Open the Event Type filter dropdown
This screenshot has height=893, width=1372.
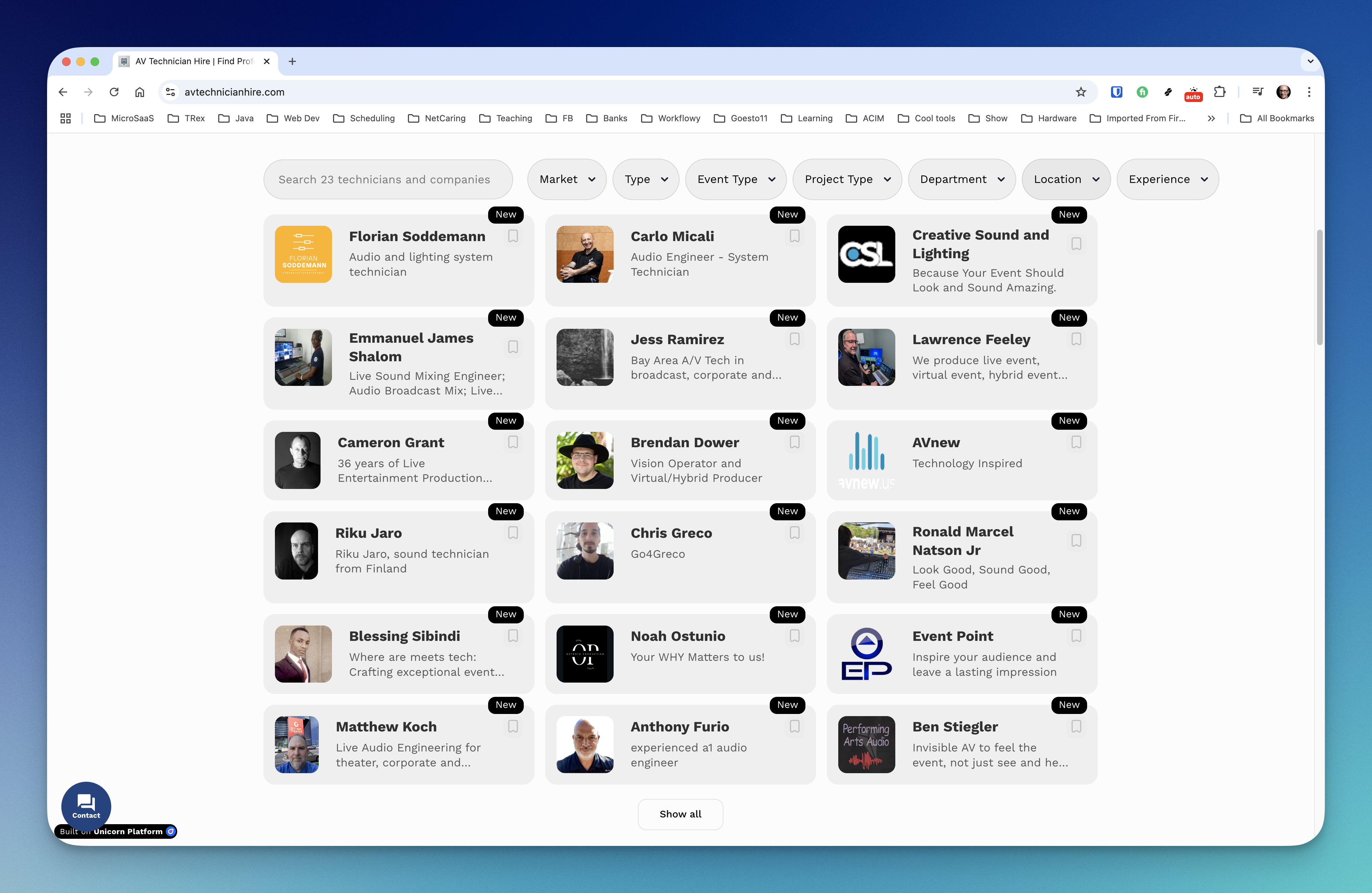[736, 179]
